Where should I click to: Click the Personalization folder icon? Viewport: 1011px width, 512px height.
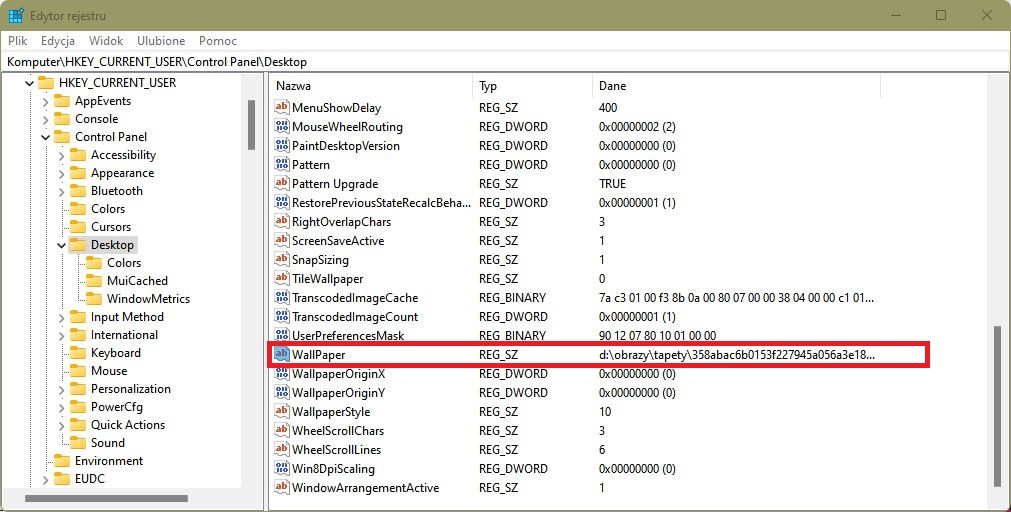(x=78, y=389)
